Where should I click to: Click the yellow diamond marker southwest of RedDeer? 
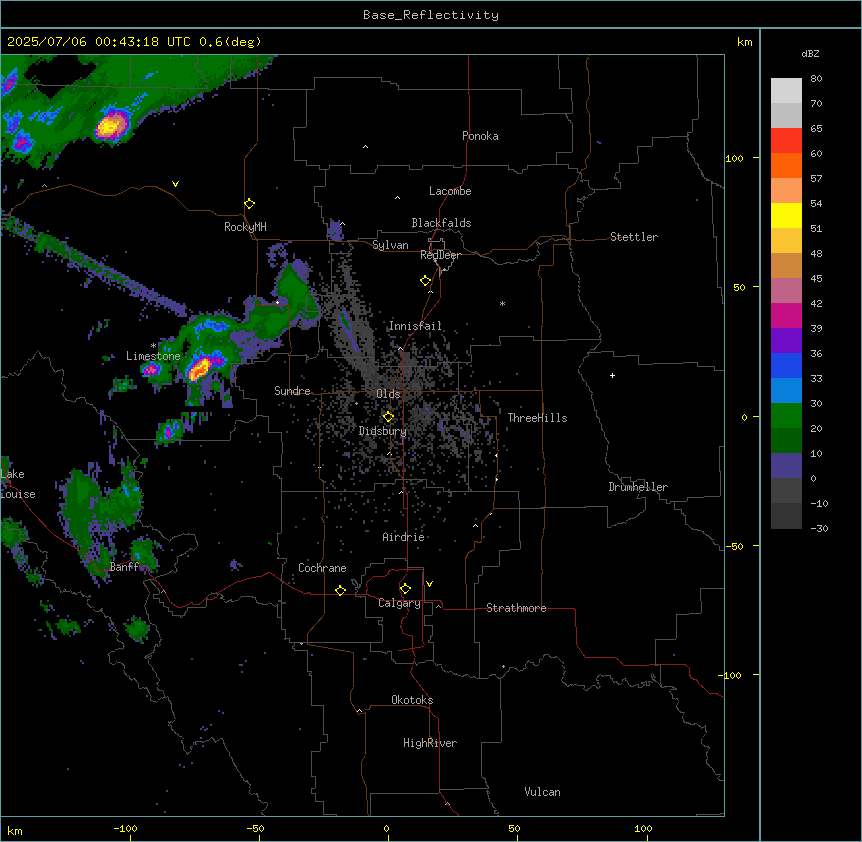click(426, 281)
